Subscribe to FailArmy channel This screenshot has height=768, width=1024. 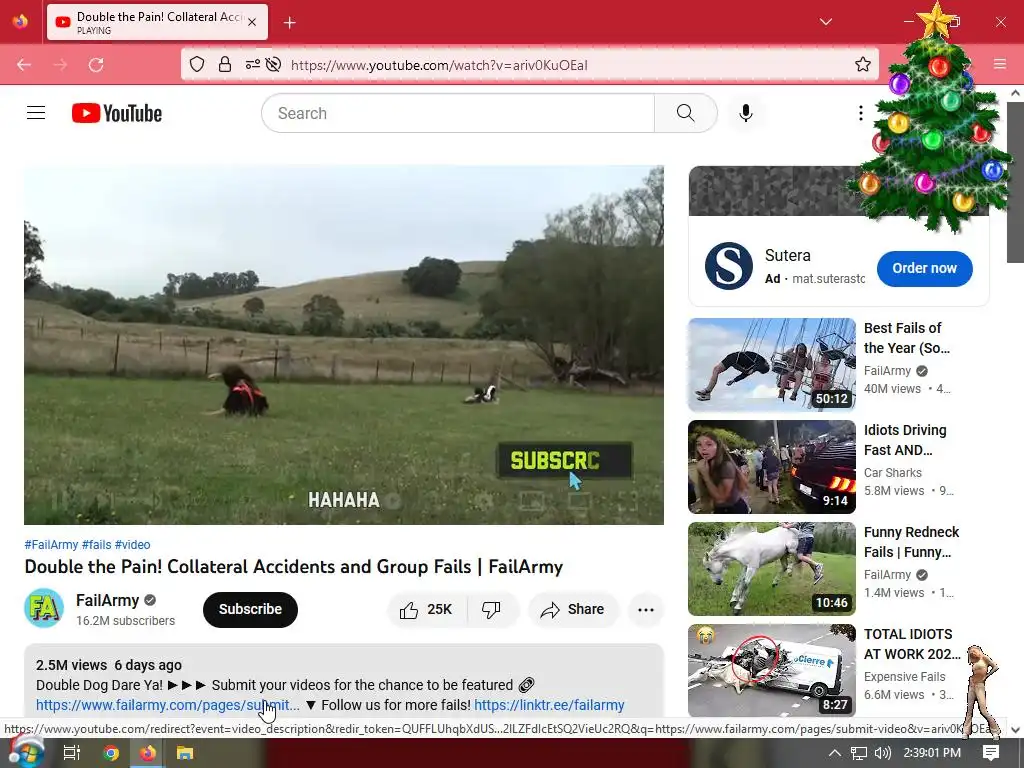point(250,609)
